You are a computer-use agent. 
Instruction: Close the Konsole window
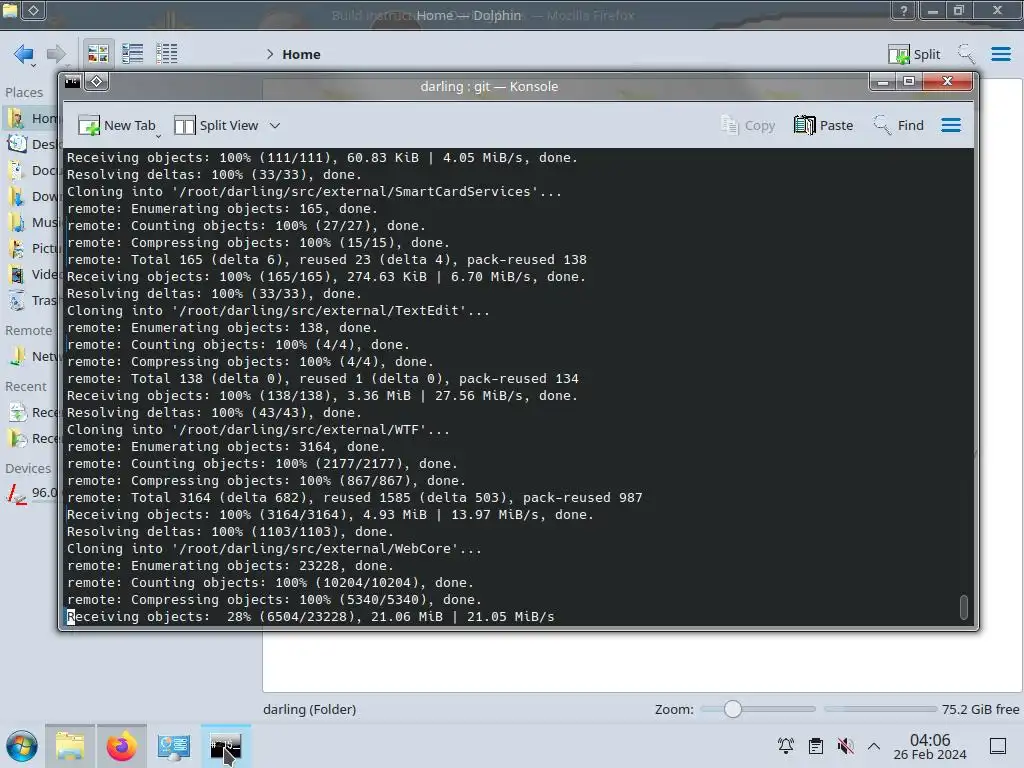[x=947, y=82]
